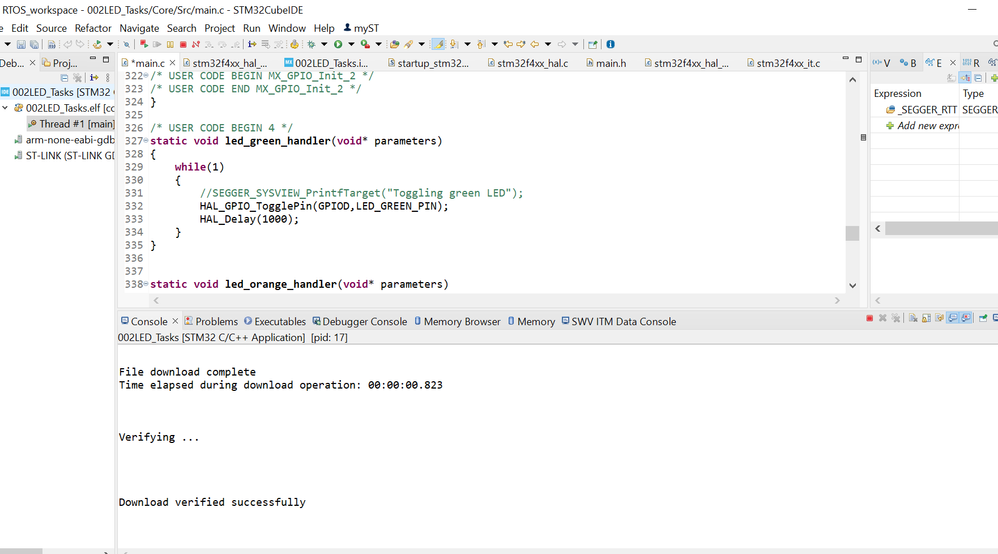Select arm-none-eabi-gdb process entry
This screenshot has width=998, height=554.
tap(64, 140)
